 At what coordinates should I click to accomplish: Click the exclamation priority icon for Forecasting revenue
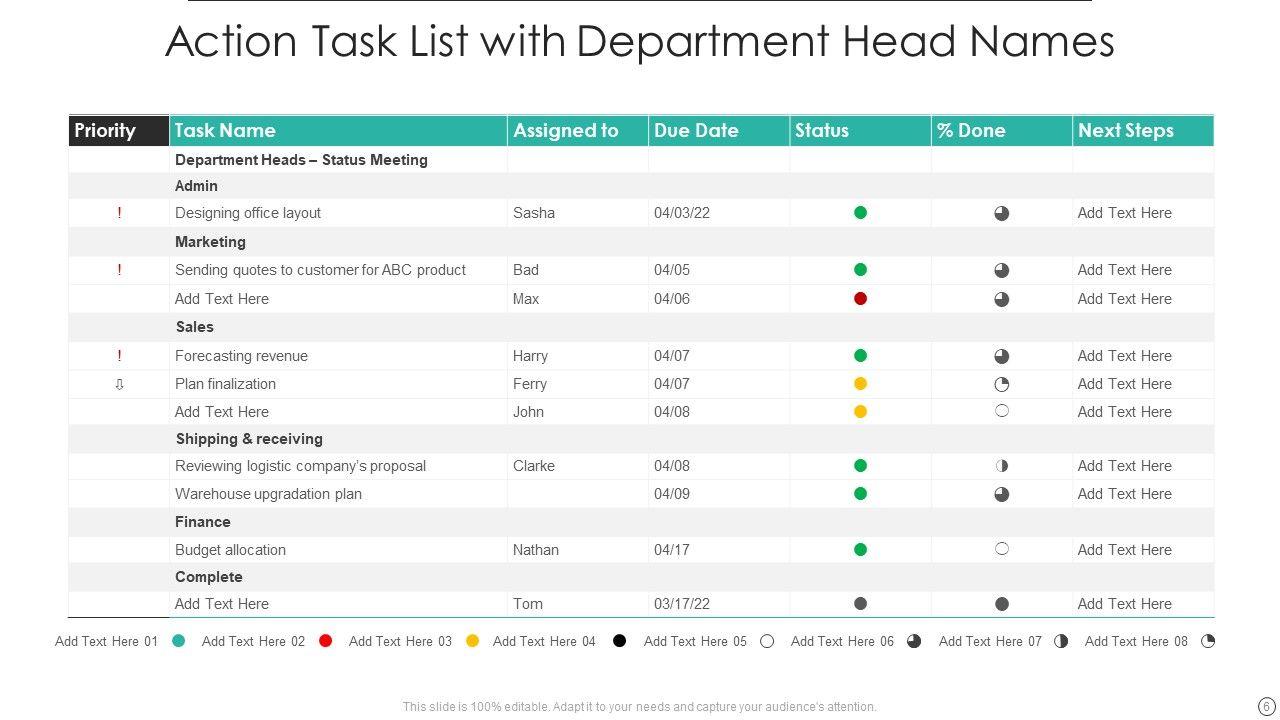[119, 356]
